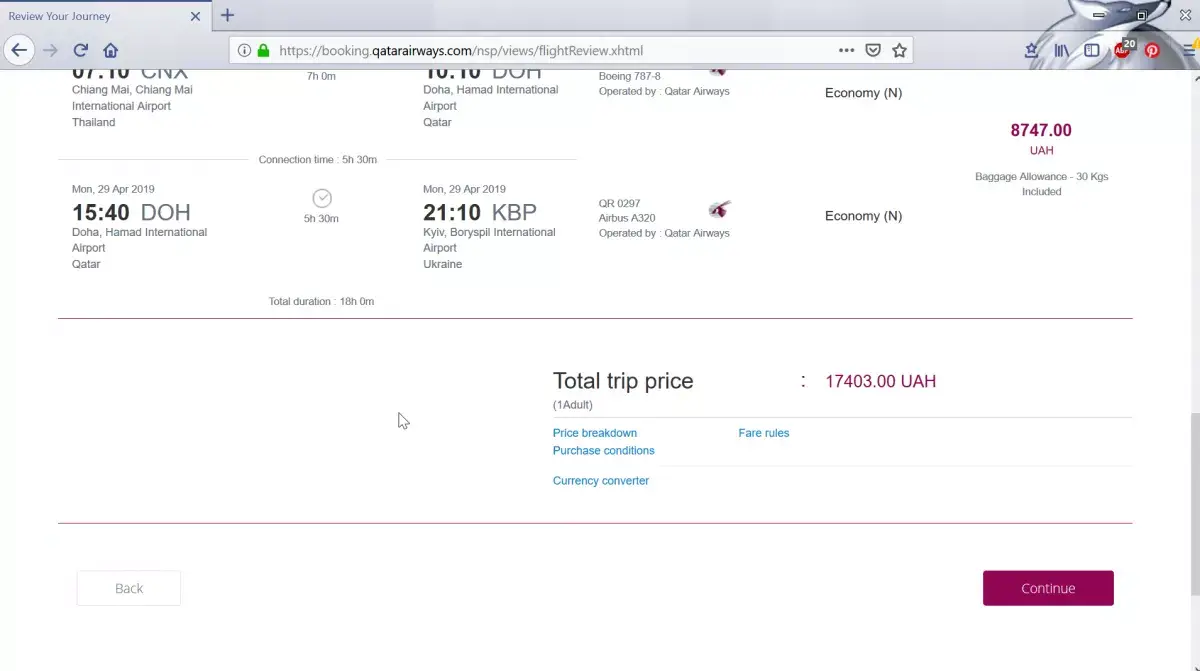1200x671 pixels.
Task: Open the Adblock Plus extension icon
Action: pyautogui.click(x=1123, y=49)
